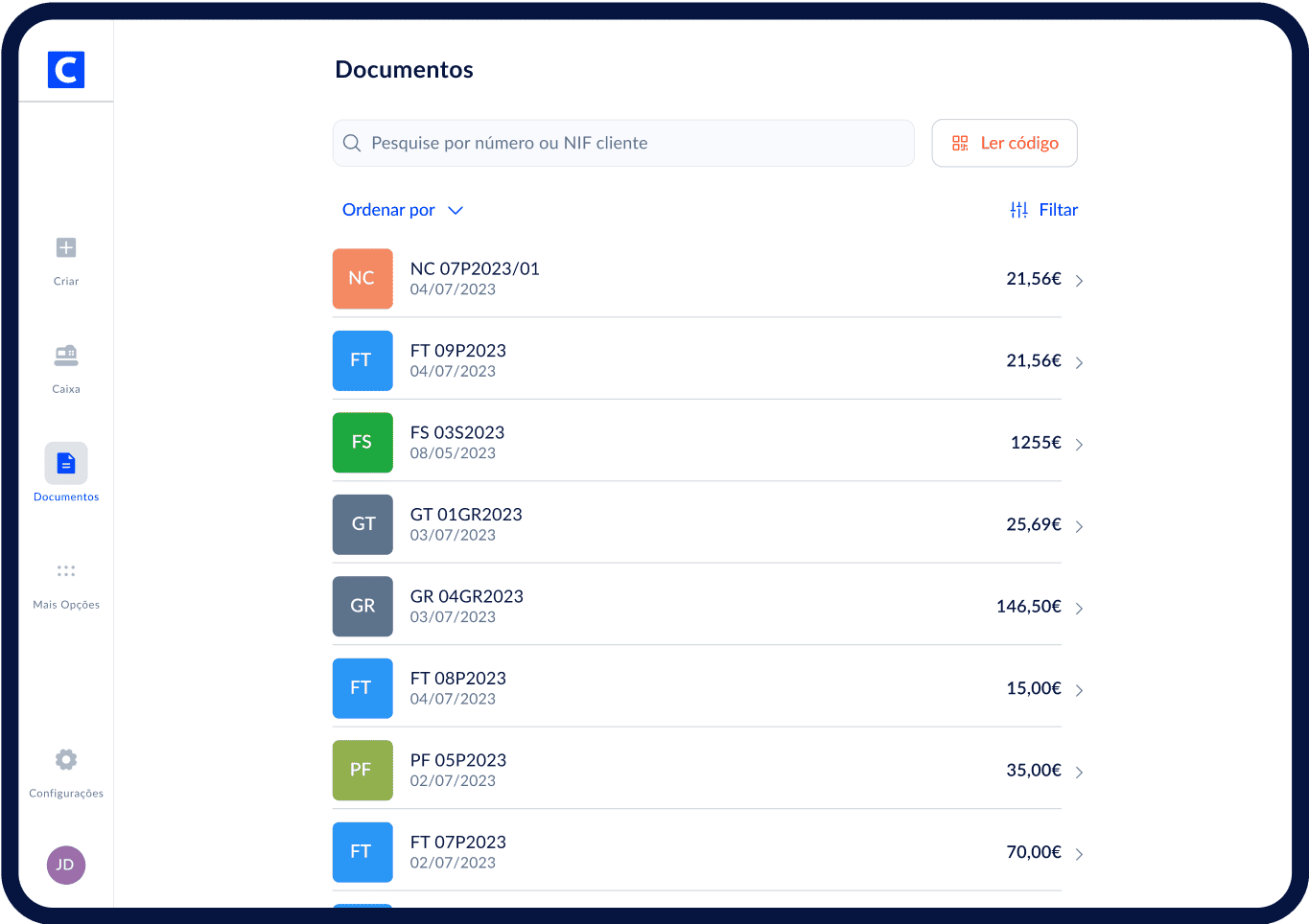Open chevron for NC 07P2023/01 row
Viewport: 1309px width, 924px height.
point(1079,281)
